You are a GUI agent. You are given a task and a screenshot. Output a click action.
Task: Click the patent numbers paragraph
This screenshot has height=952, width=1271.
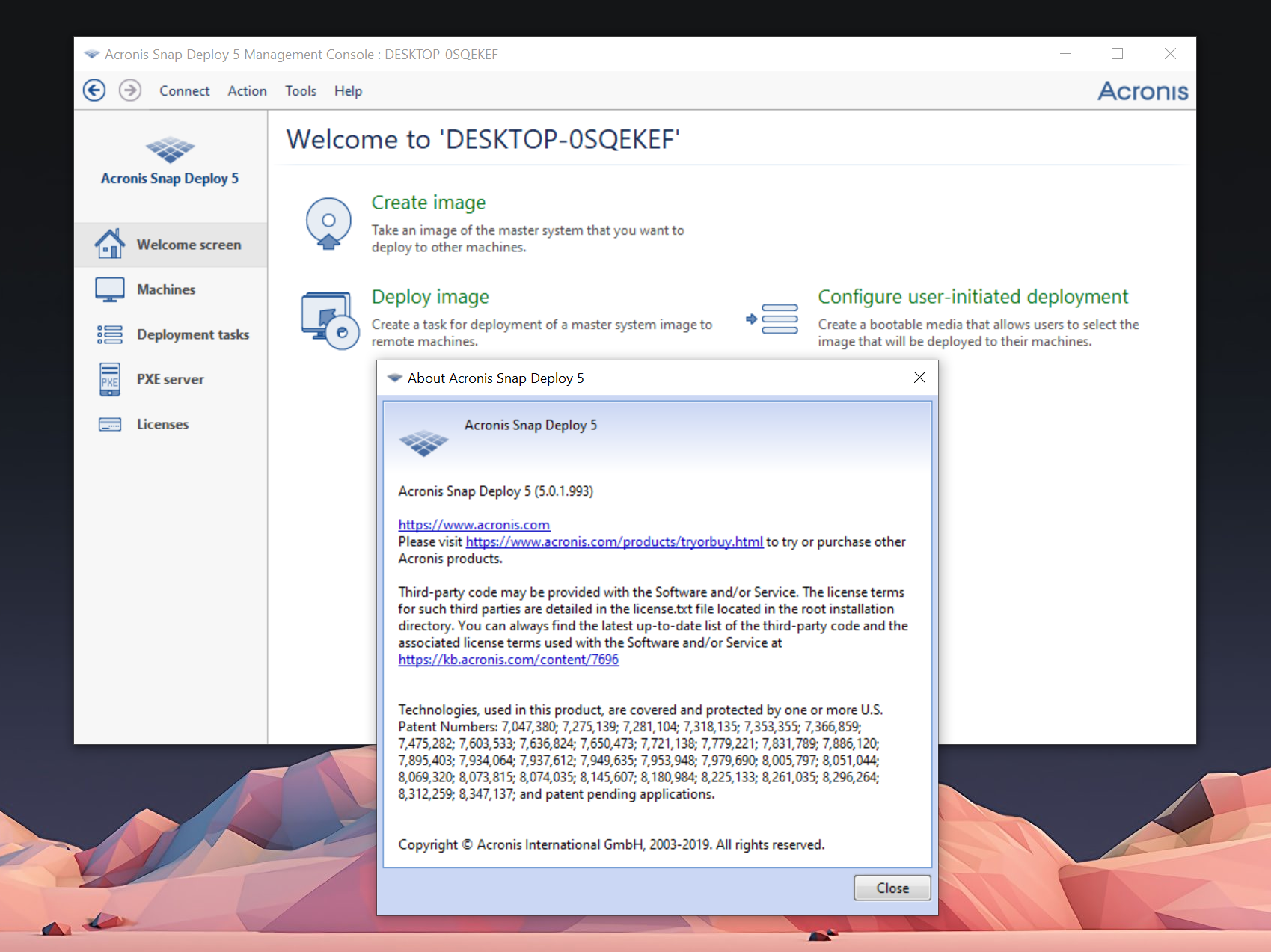pyautogui.click(x=640, y=752)
